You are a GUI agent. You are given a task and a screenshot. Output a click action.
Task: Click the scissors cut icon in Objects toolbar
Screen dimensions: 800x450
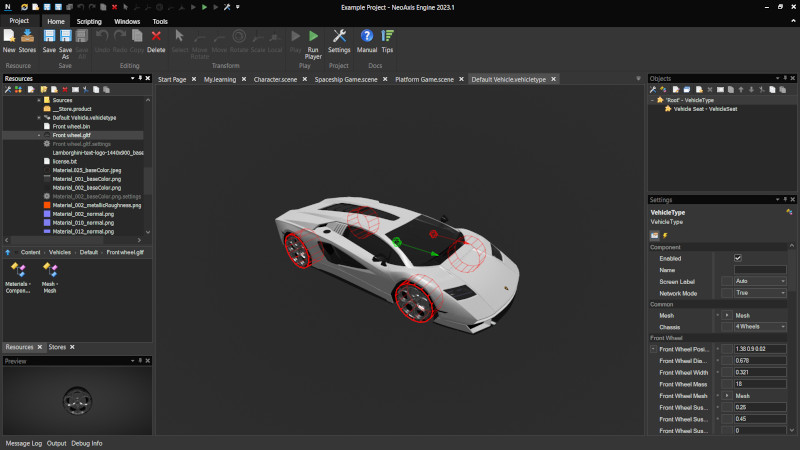tap(762, 90)
